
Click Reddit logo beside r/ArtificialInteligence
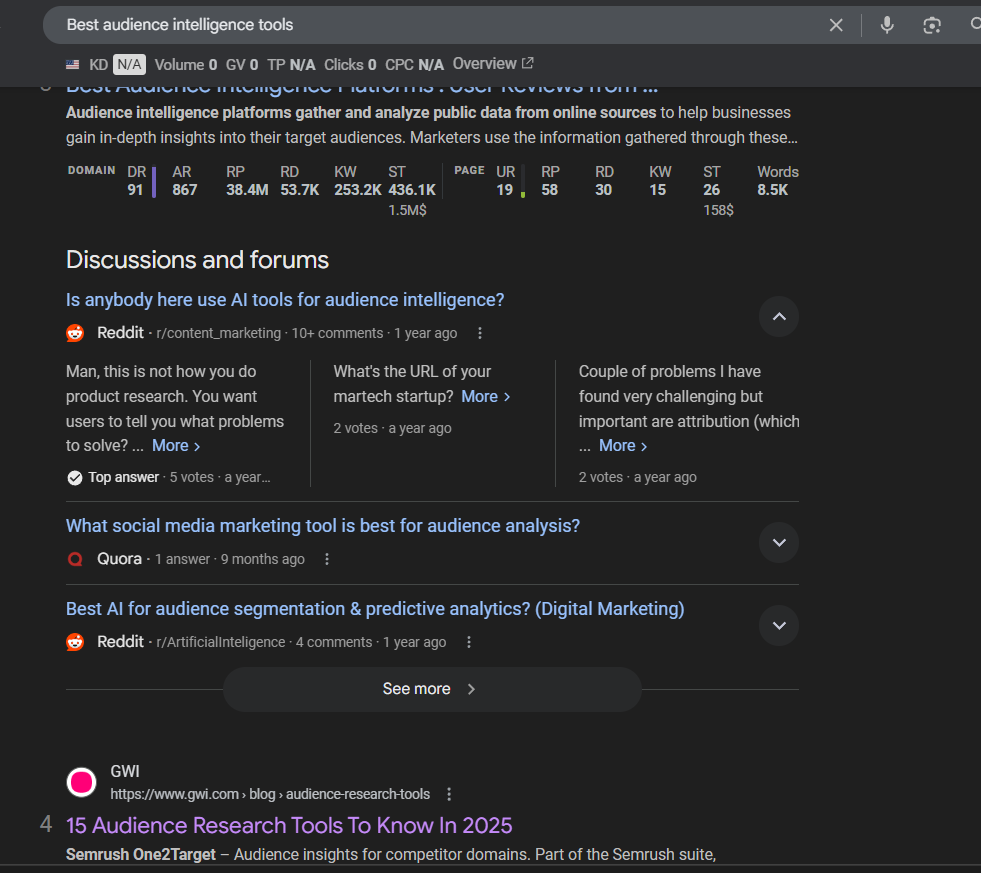(x=75, y=642)
